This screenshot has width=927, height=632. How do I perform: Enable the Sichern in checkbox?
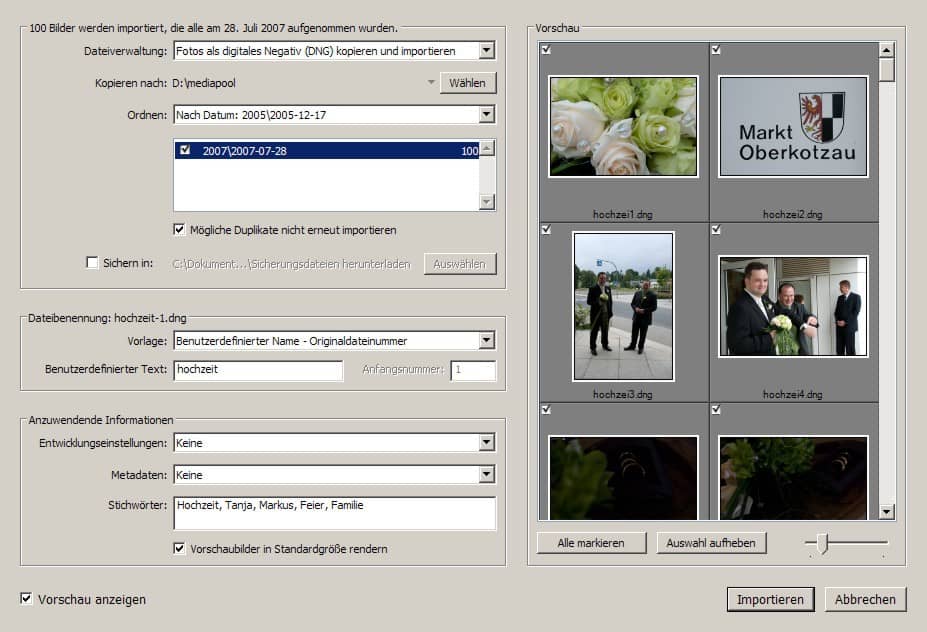tap(93, 263)
